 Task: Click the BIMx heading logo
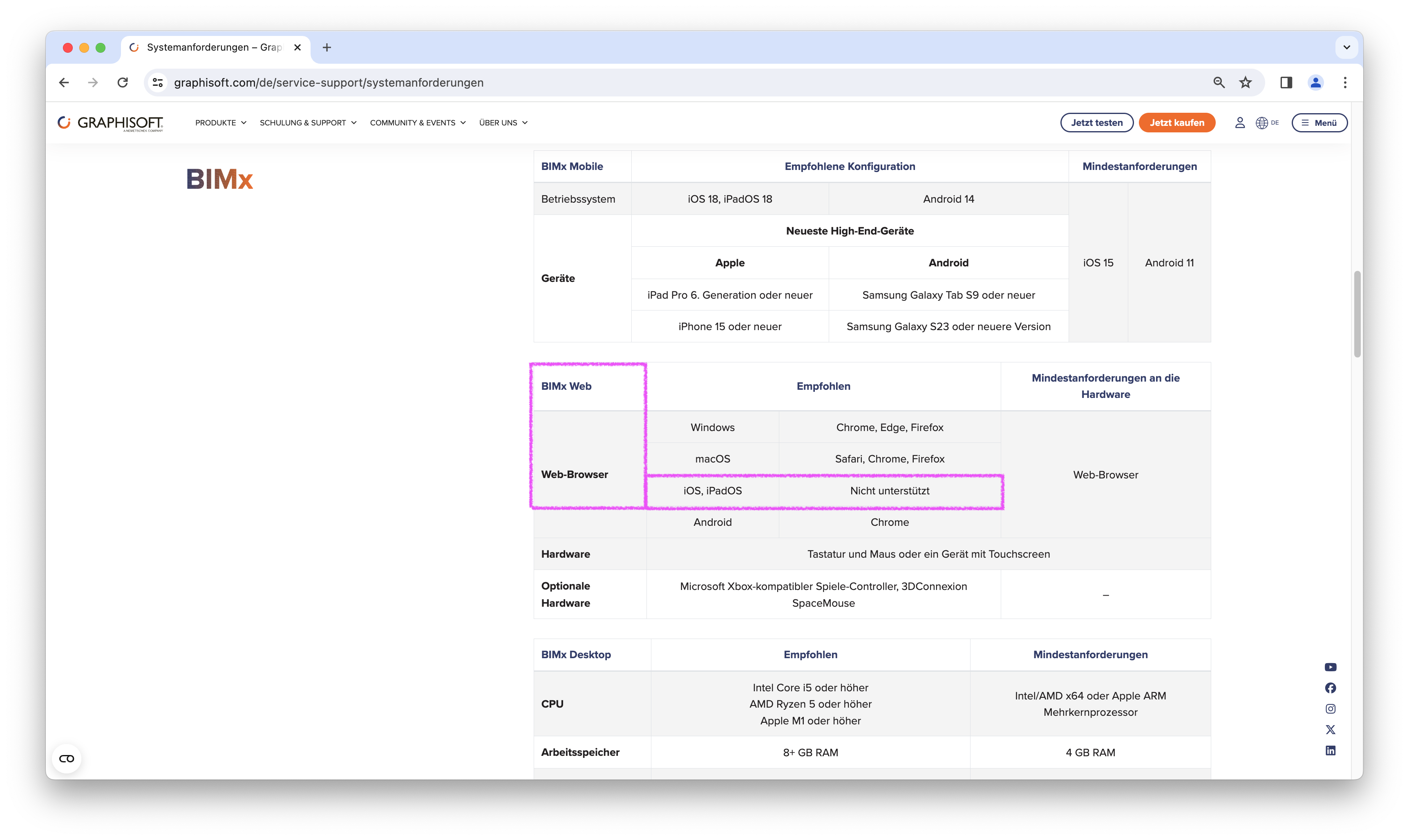[x=219, y=179]
